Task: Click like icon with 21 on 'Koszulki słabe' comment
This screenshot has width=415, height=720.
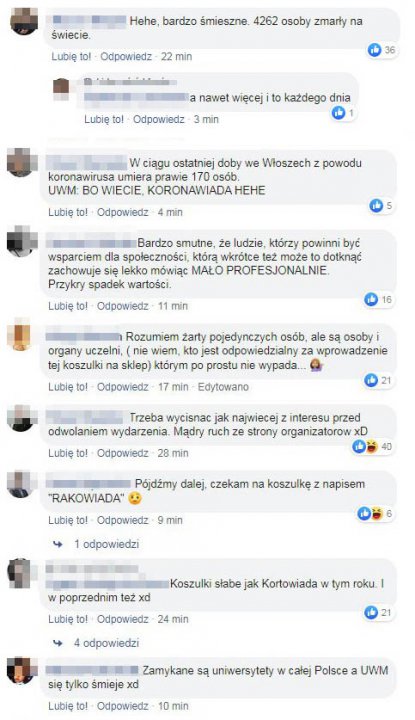Action: (371, 612)
